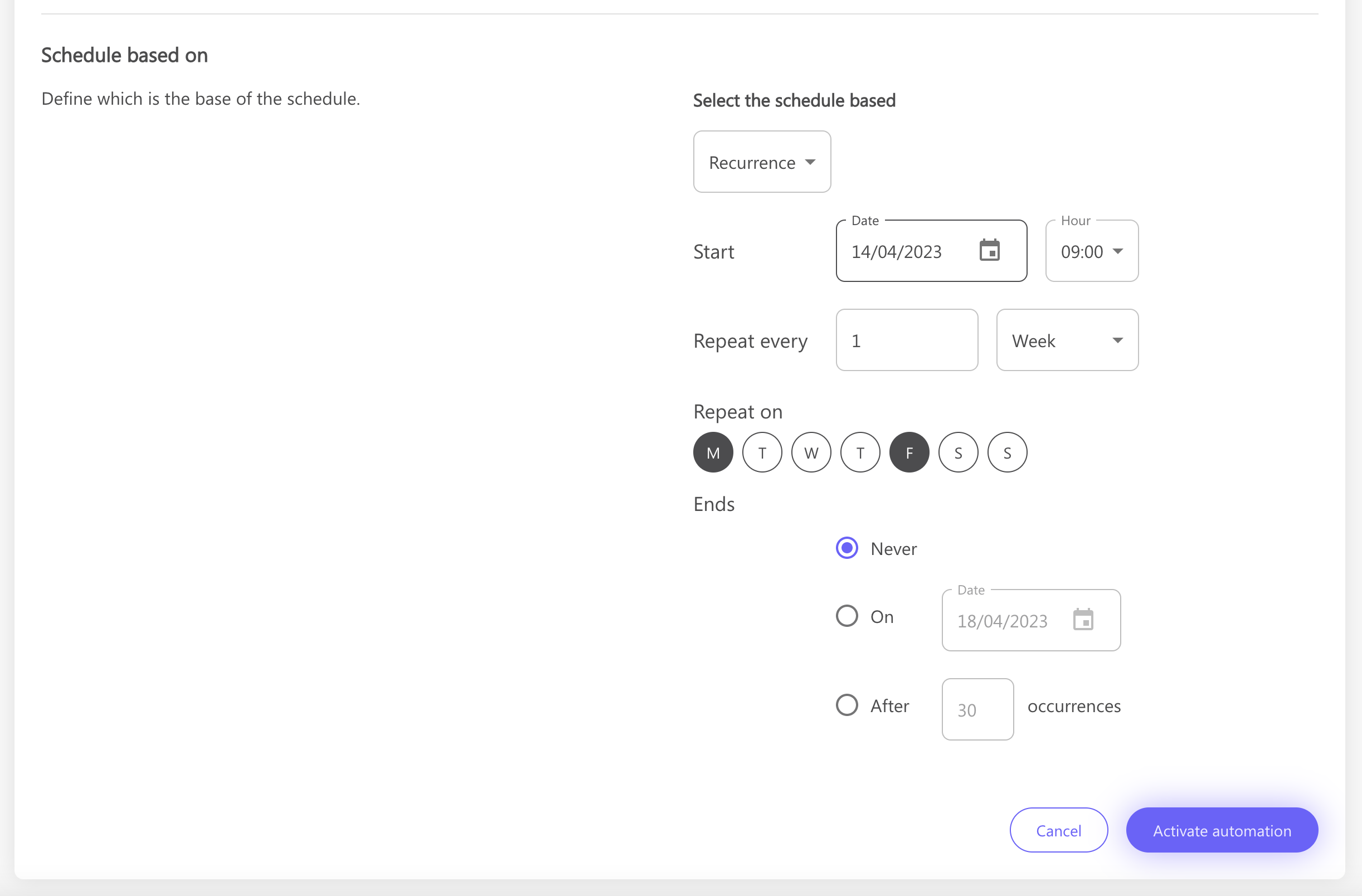
Task: Toggle Sunday day circle
Action: [x=1007, y=452]
